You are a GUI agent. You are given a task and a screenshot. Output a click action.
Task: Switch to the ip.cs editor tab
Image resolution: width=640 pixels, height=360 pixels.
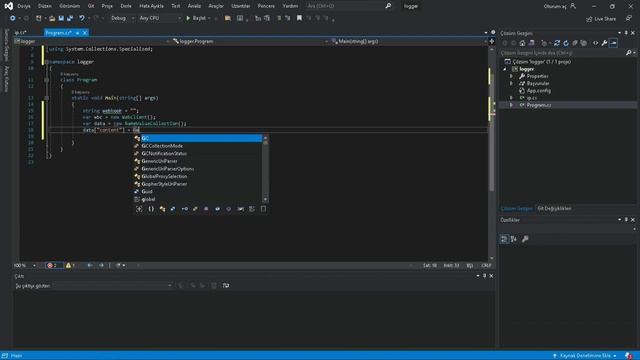(x=20, y=33)
